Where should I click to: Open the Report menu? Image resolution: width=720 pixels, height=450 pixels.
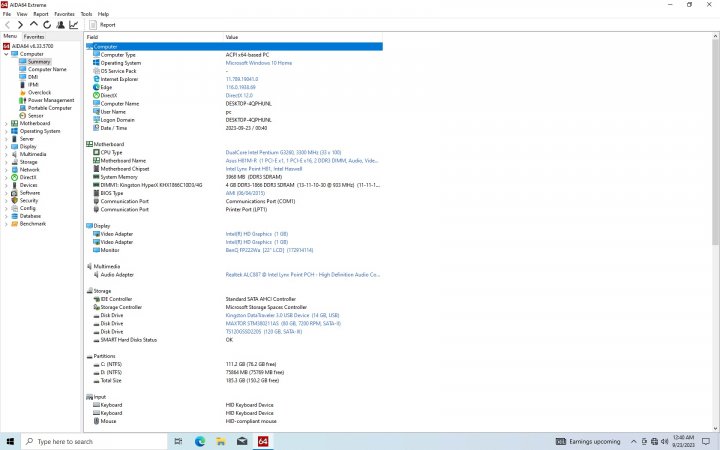pos(41,14)
